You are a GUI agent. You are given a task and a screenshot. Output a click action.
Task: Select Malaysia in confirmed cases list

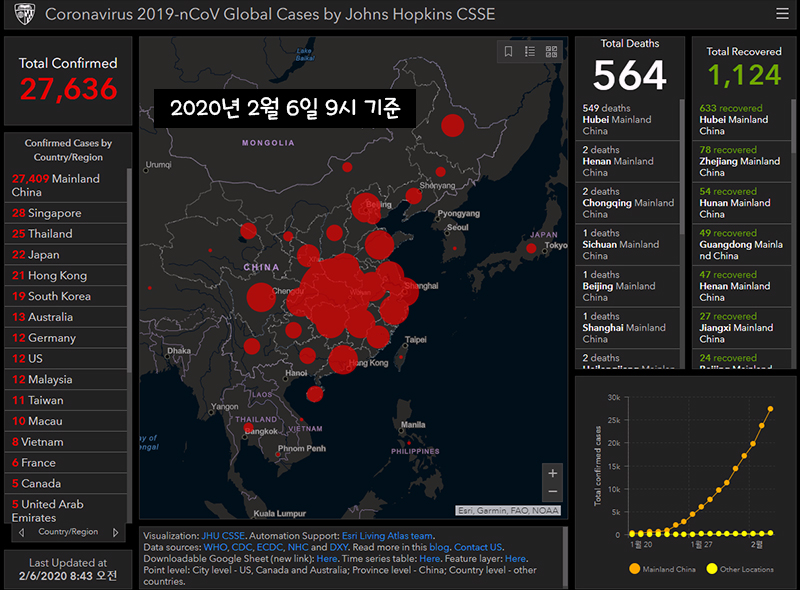[66, 379]
